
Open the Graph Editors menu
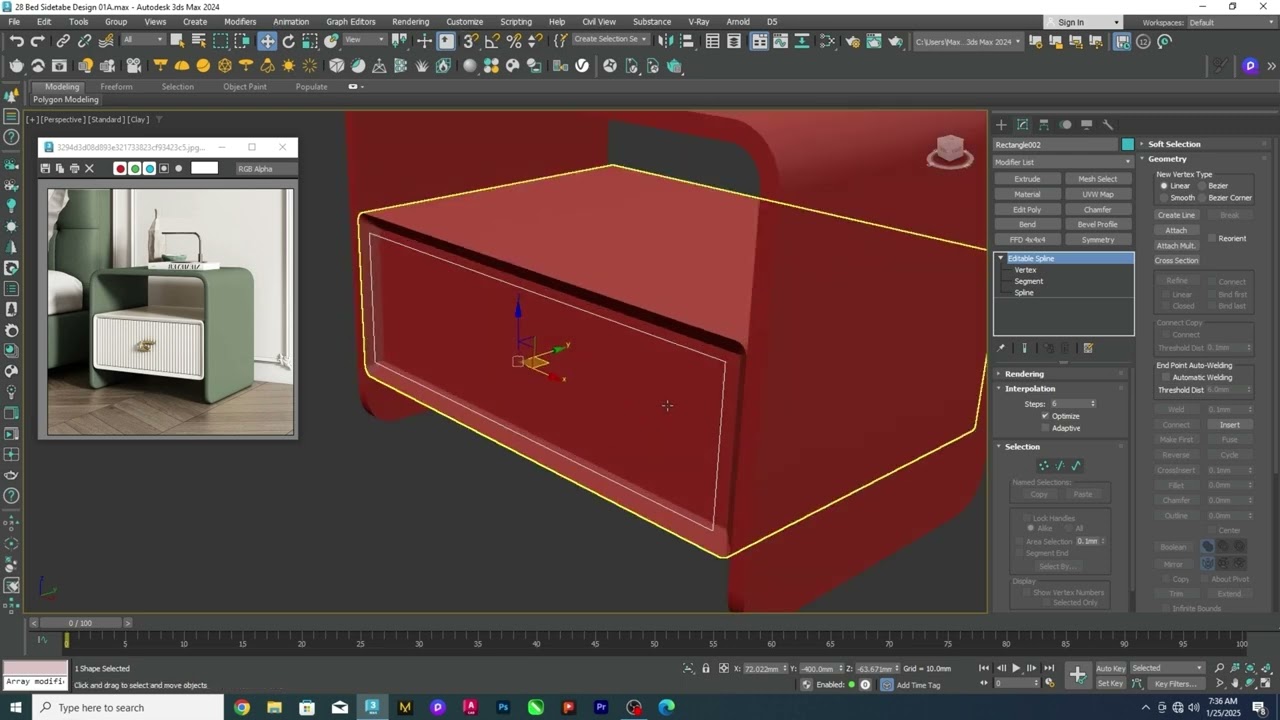(x=350, y=21)
